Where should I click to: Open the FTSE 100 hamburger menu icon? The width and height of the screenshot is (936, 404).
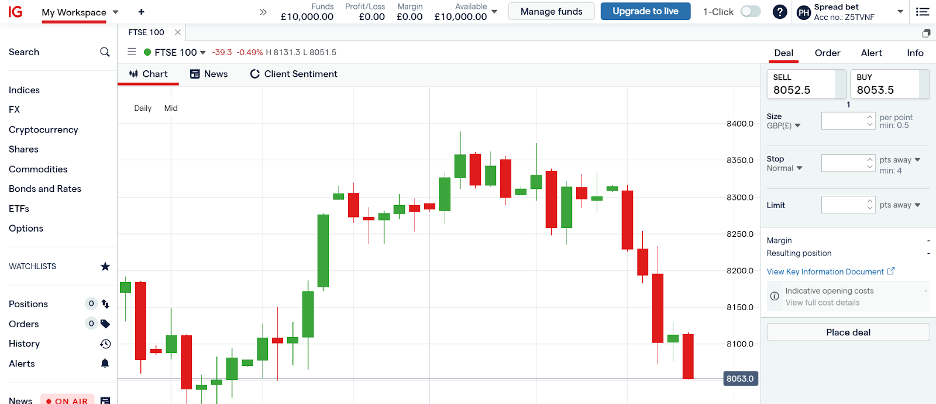tap(132, 52)
